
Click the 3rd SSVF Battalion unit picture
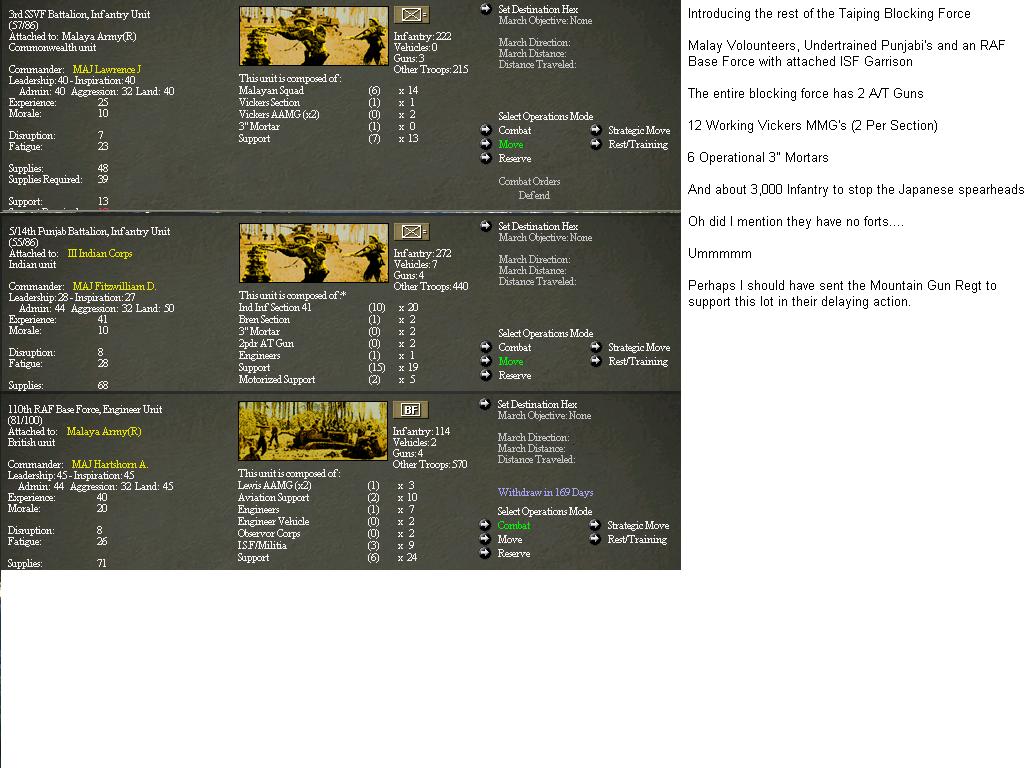coord(313,36)
